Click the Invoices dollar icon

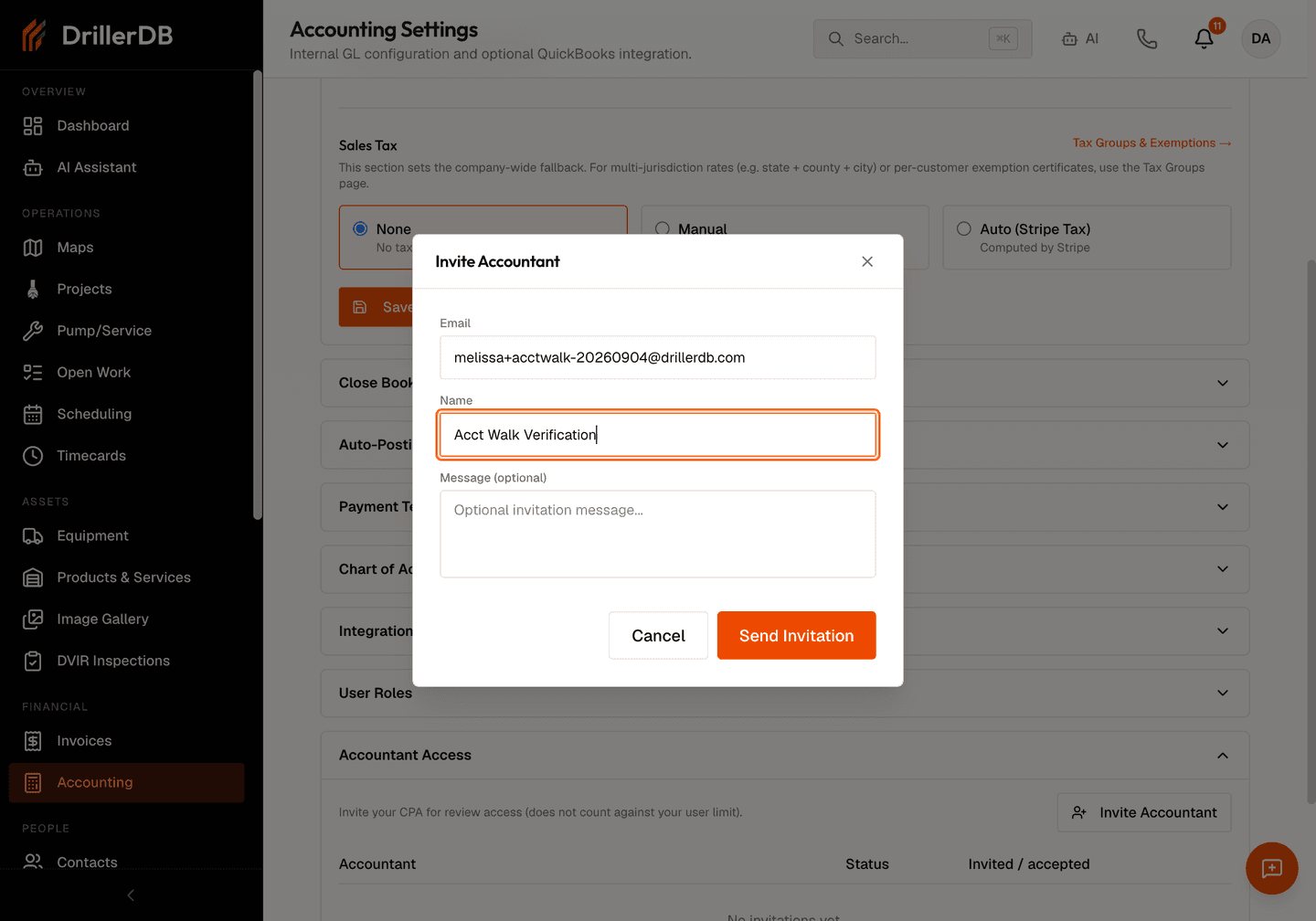(x=33, y=741)
